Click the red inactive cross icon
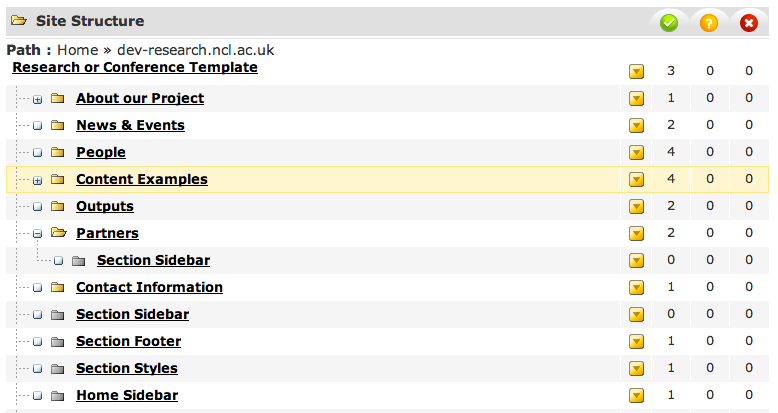 [748, 22]
